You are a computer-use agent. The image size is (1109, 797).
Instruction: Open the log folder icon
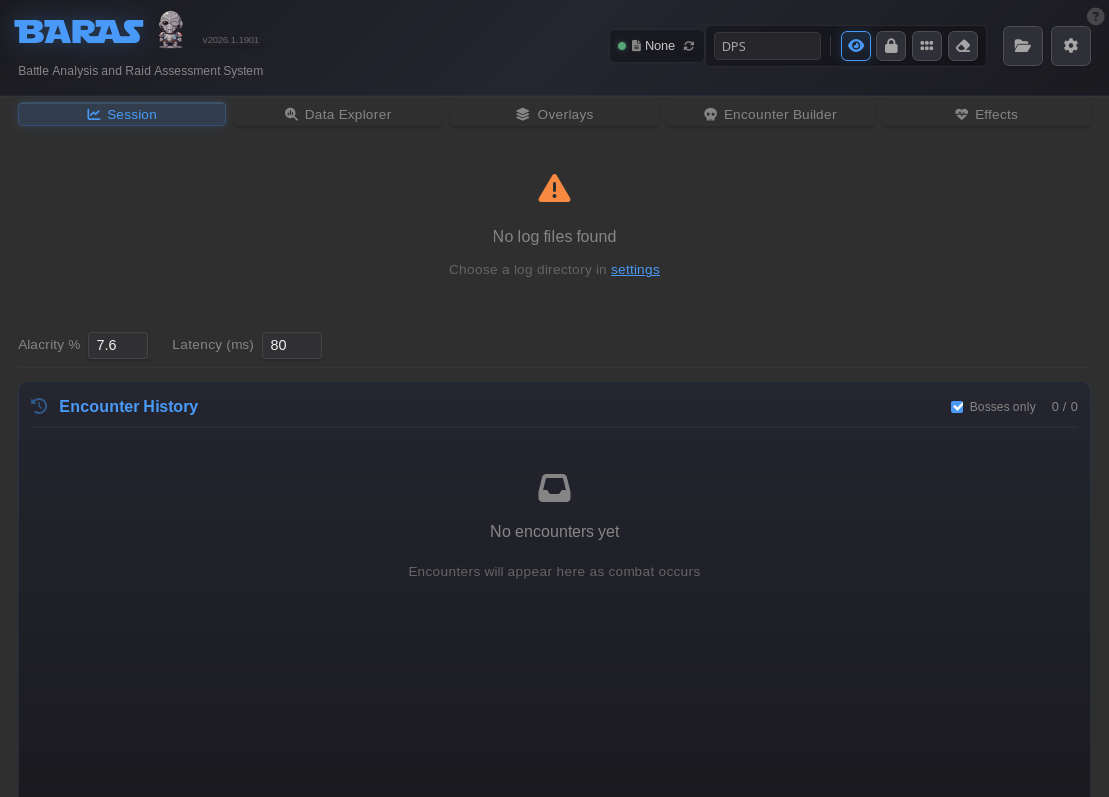click(1022, 46)
